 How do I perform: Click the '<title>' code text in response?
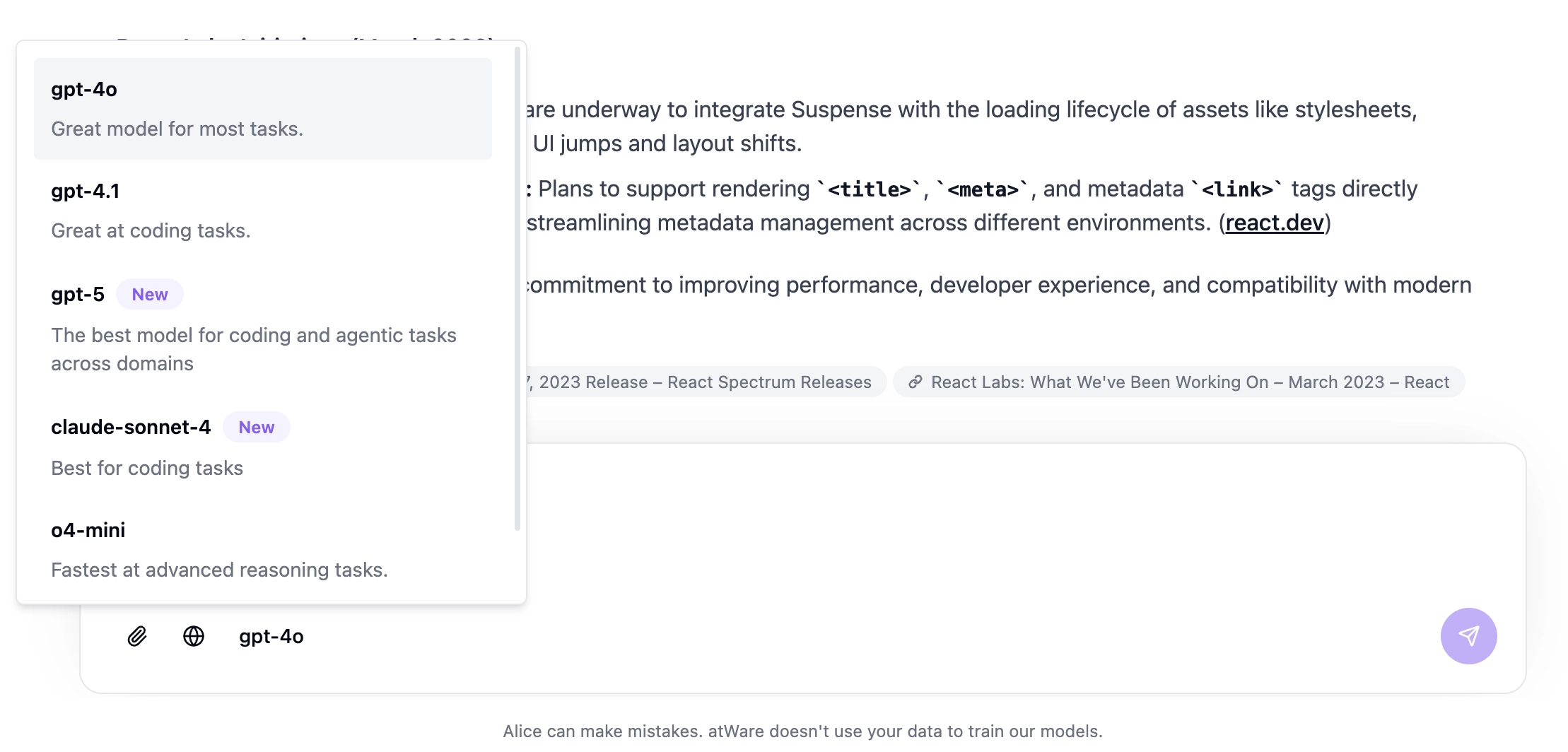coord(870,189)
